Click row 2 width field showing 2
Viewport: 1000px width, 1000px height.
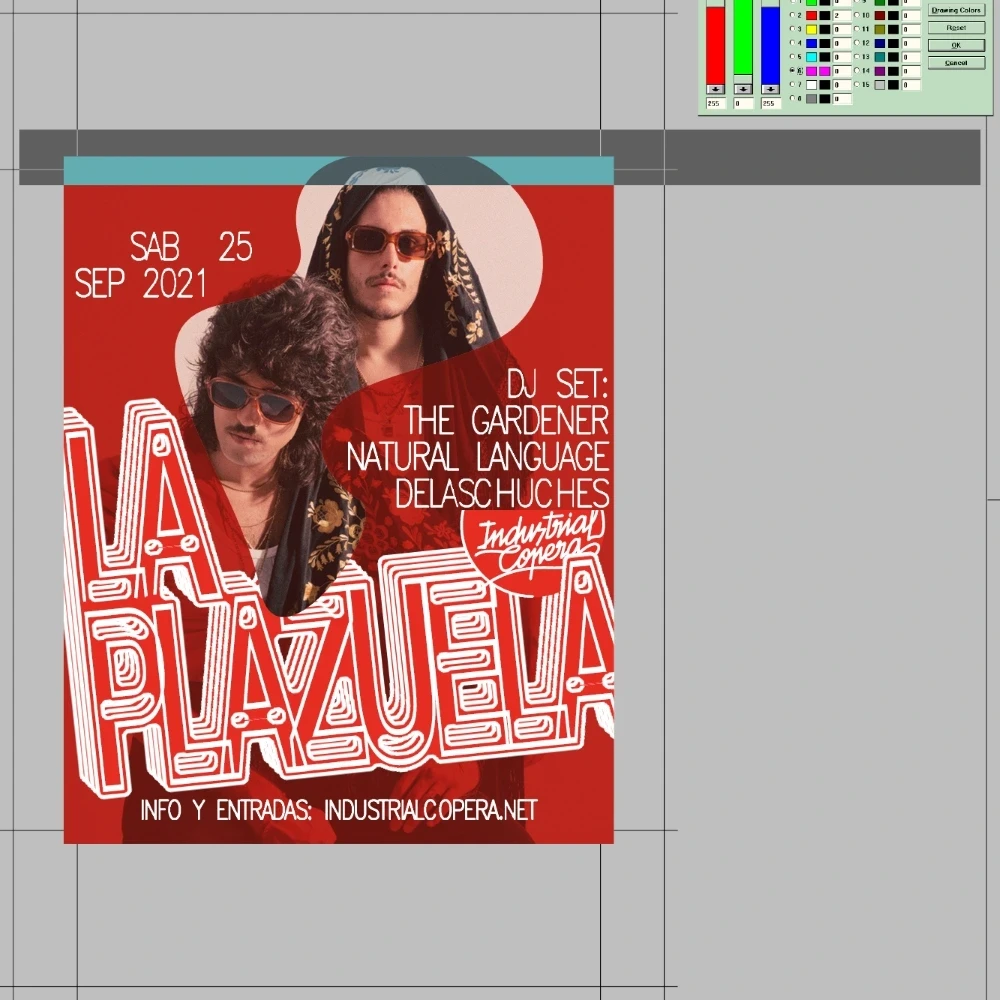(842, 15)
